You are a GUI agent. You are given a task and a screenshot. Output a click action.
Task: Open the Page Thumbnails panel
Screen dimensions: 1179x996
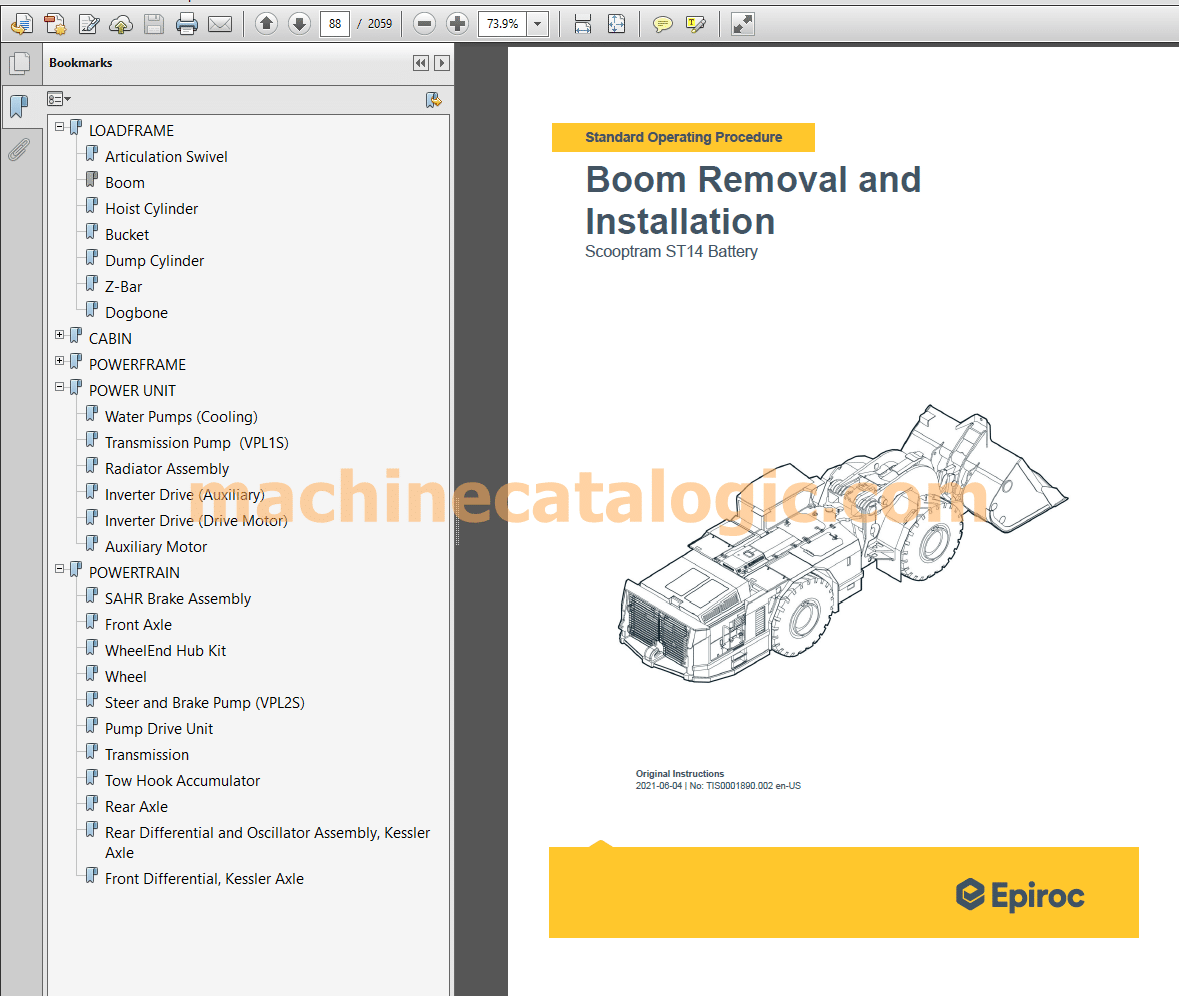[x=20, y=63]
